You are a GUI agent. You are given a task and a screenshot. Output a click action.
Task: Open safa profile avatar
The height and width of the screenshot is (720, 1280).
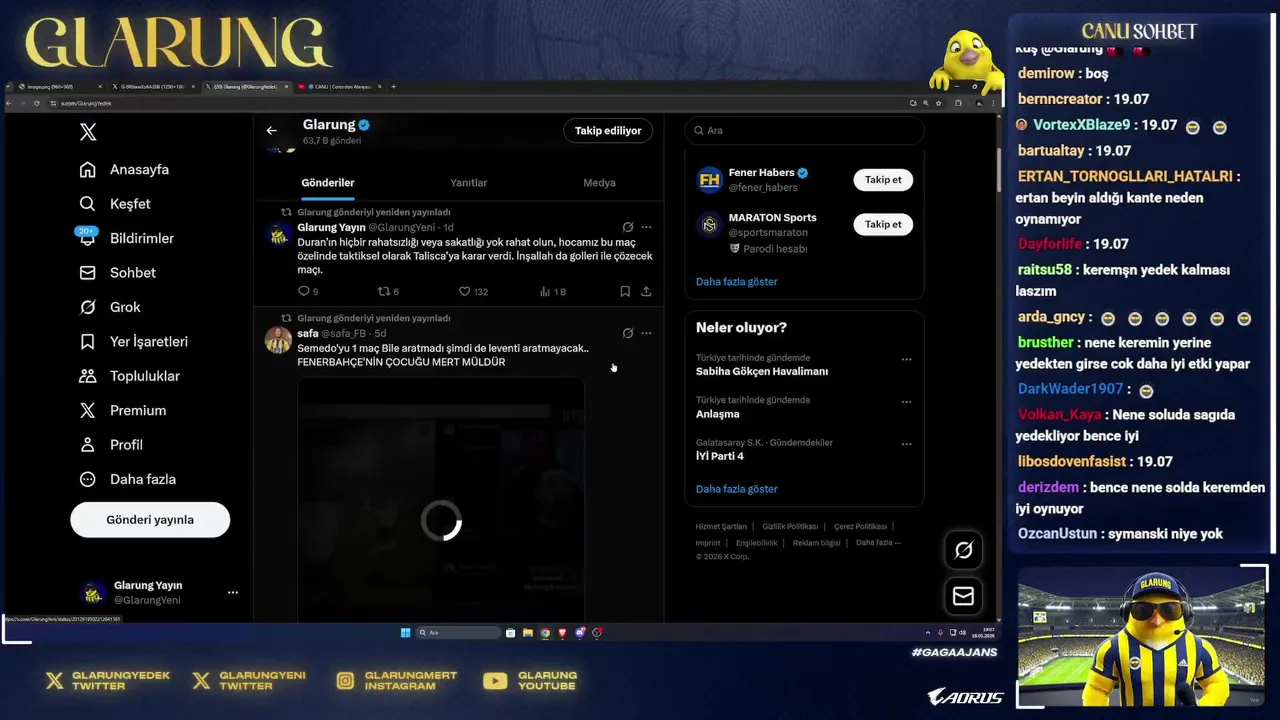click(278, 340)
